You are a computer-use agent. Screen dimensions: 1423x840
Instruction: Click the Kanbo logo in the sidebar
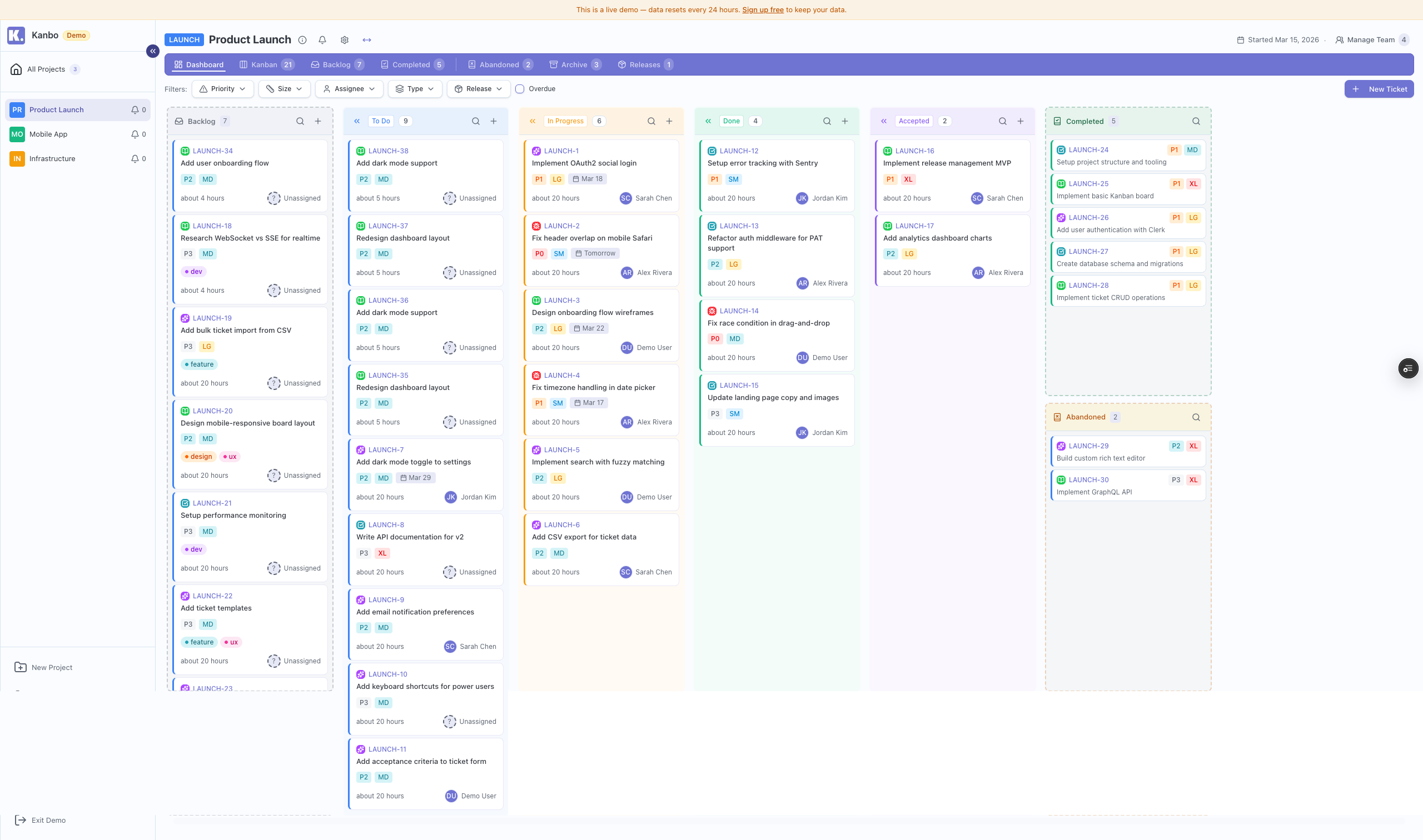tap(16, 35)
